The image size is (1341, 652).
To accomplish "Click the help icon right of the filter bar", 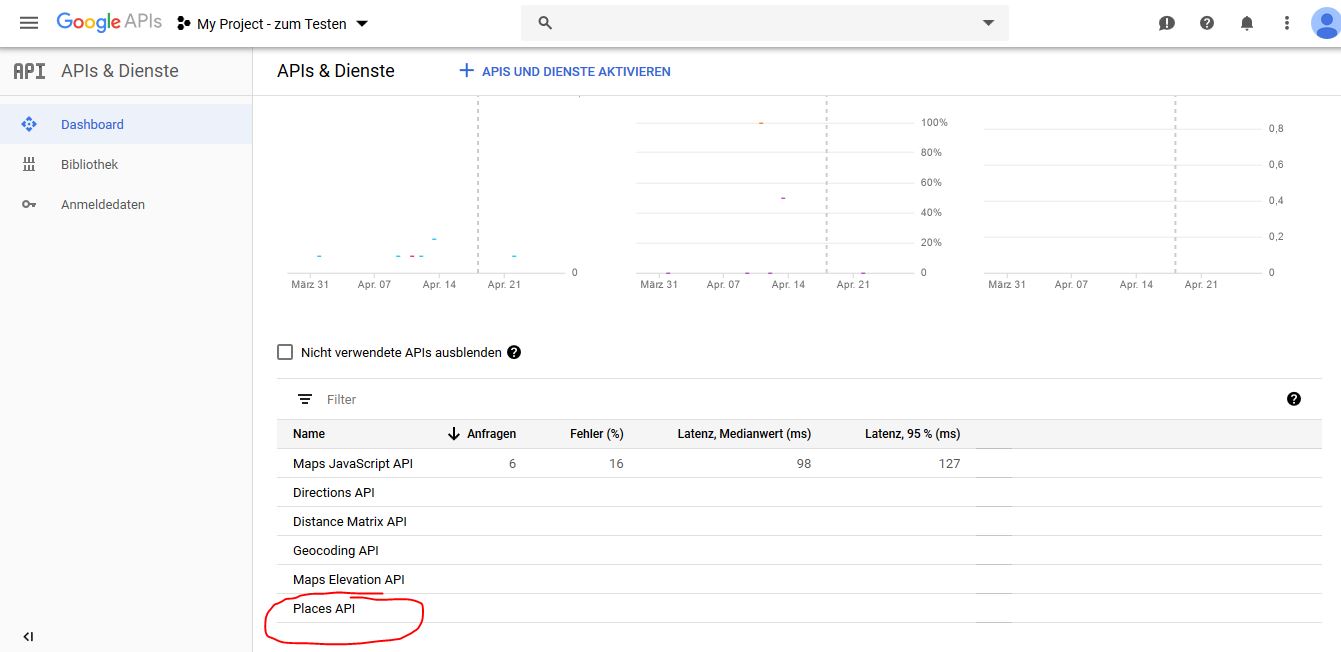I will click(1294, 399).
